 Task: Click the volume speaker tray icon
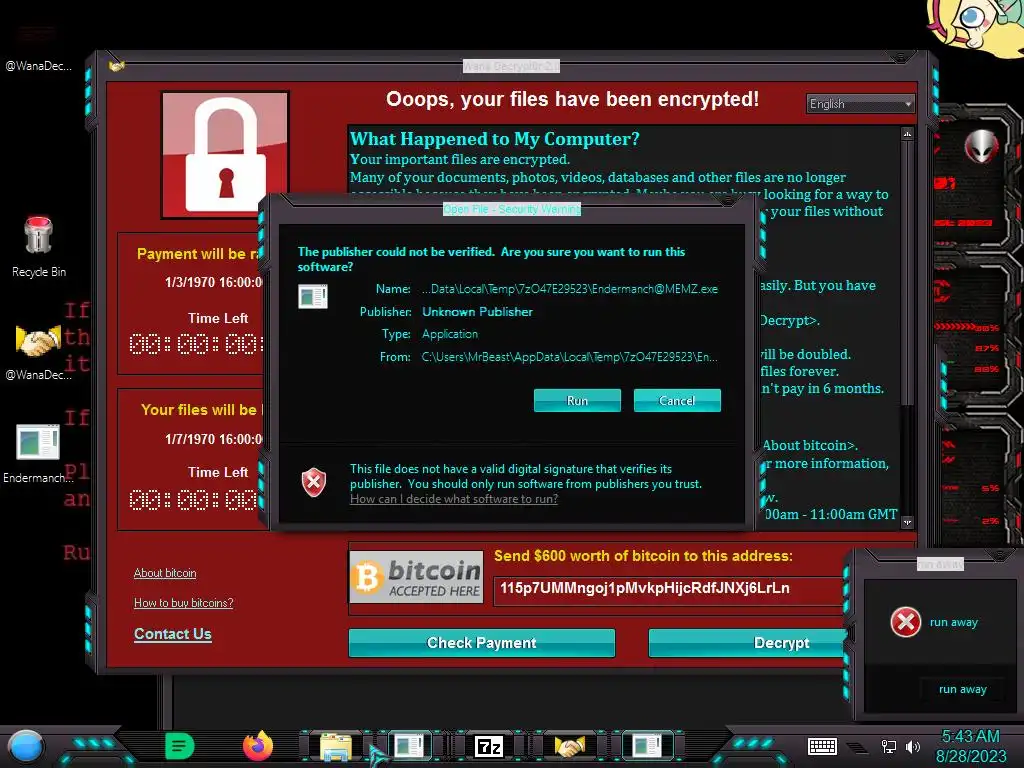913,746
